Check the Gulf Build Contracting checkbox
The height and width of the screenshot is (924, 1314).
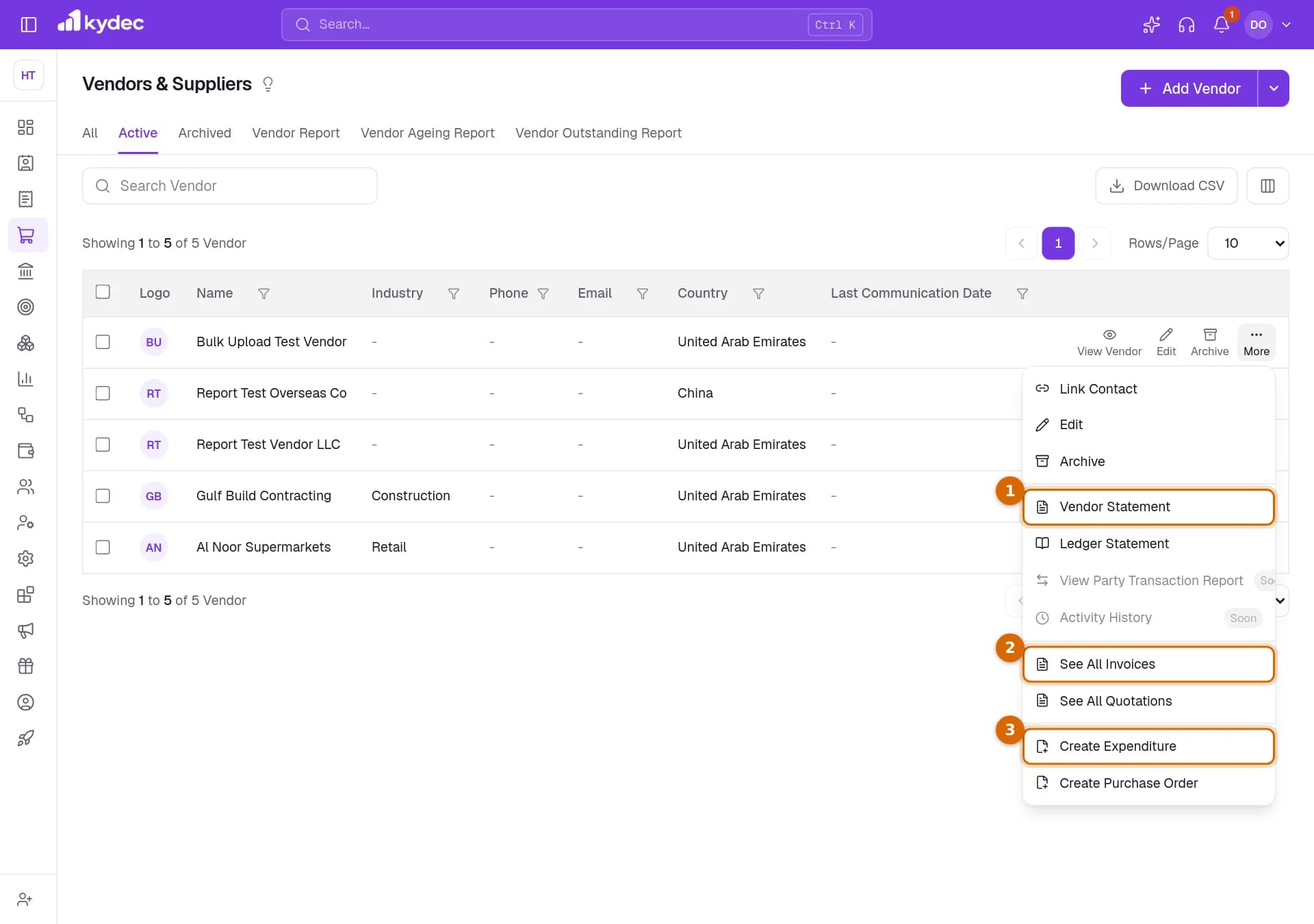[103, 496]
